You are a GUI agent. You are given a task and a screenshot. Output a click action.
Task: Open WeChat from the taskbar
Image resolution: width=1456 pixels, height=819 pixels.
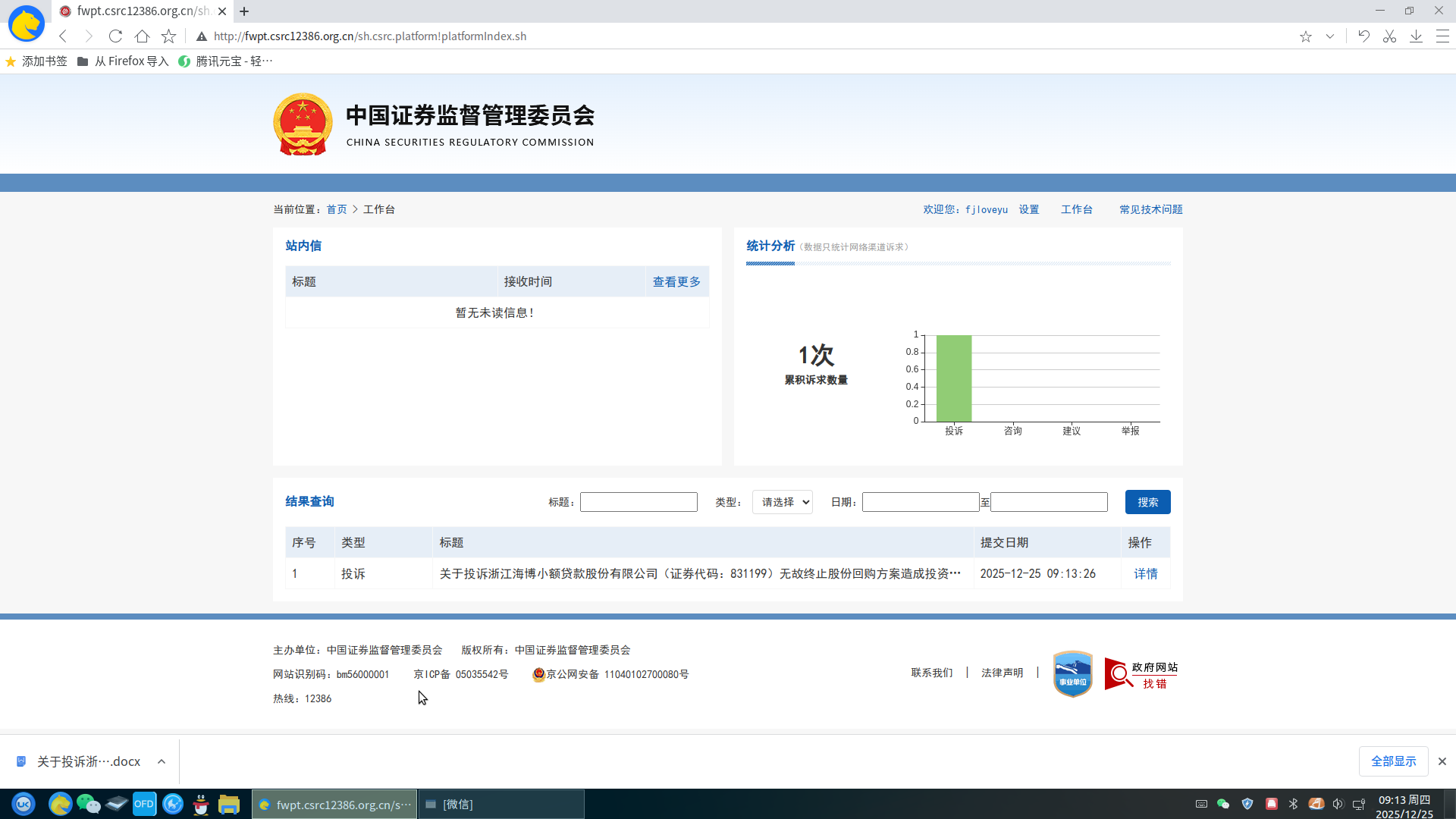point(89,804)
